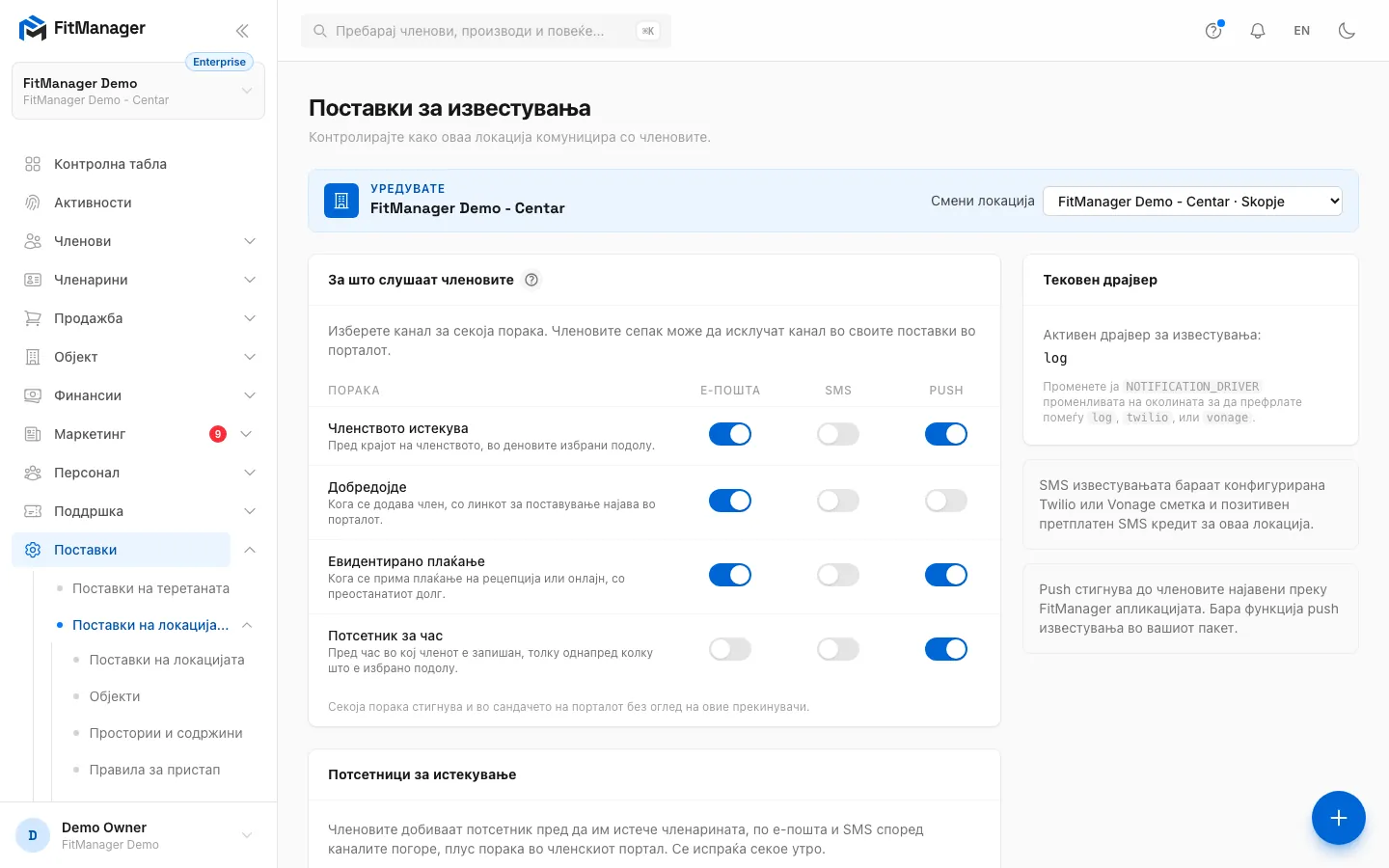This screenshot has height=868, width=1389.
Task: Open Контролна табла menu item
Action: tap(138, 164)
